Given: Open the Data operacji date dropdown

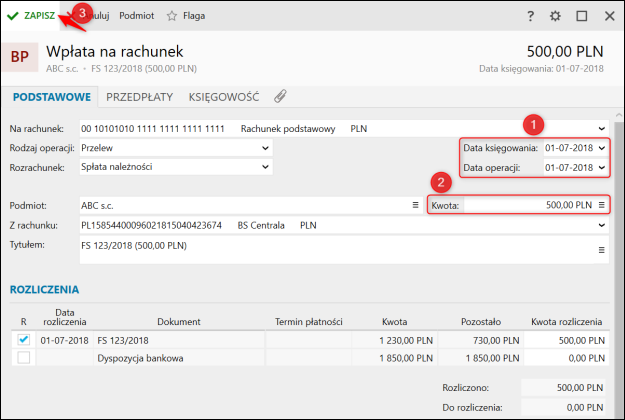Looking at the screenshot, I should [601, 167].
